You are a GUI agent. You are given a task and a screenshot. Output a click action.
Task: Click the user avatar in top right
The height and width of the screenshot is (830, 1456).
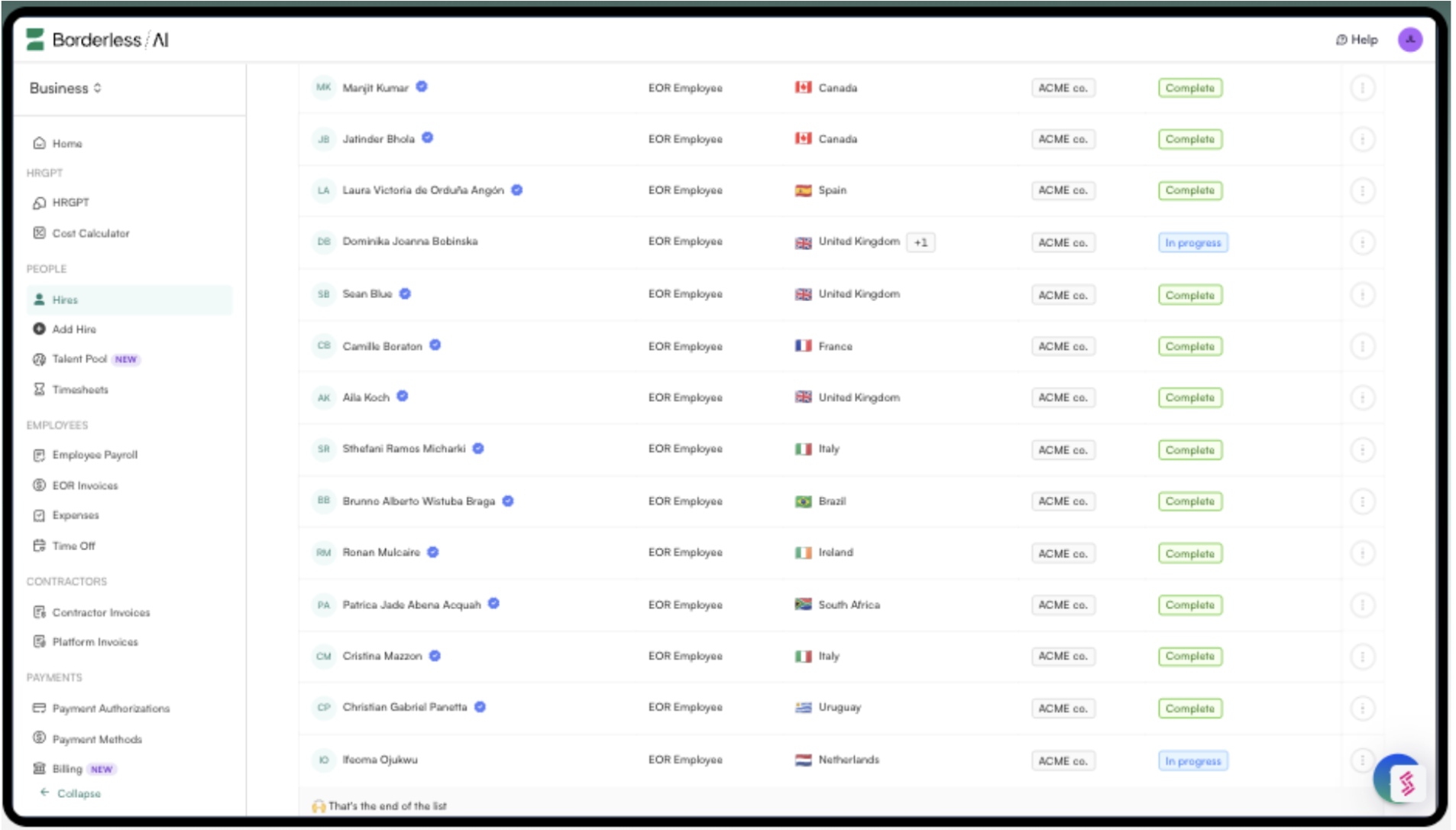pos(1409,40)
